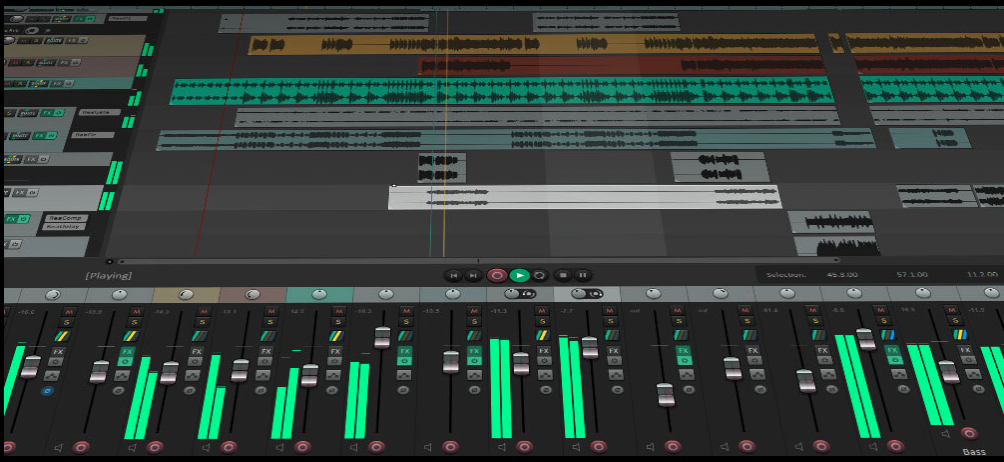This screenshot has height=462, width=1004.
Task: Open routing on the teal mixer strip
Action: 336,335
